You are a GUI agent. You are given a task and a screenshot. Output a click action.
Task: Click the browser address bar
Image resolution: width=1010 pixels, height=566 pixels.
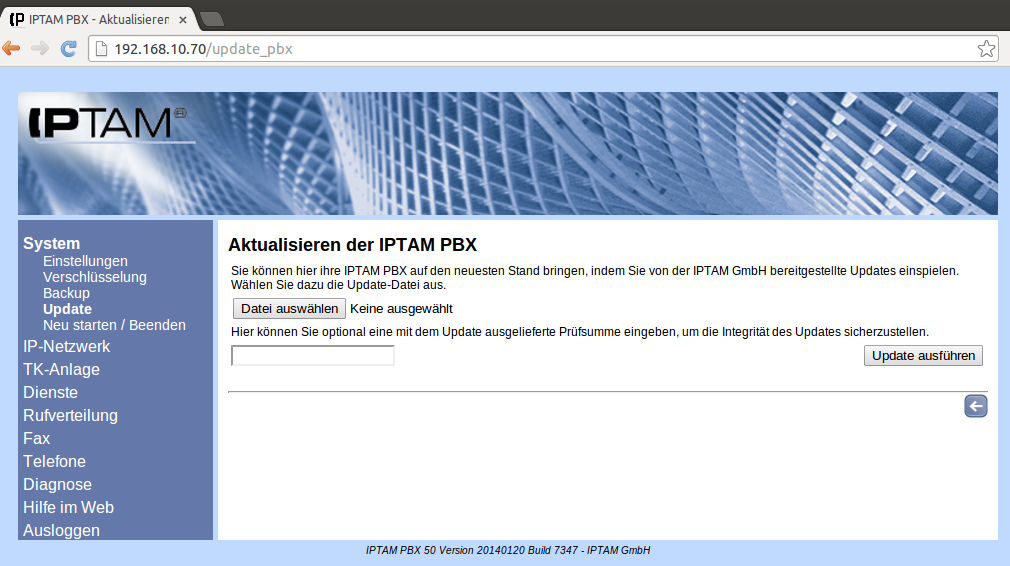pyautogui.click(x=530, y=49)
